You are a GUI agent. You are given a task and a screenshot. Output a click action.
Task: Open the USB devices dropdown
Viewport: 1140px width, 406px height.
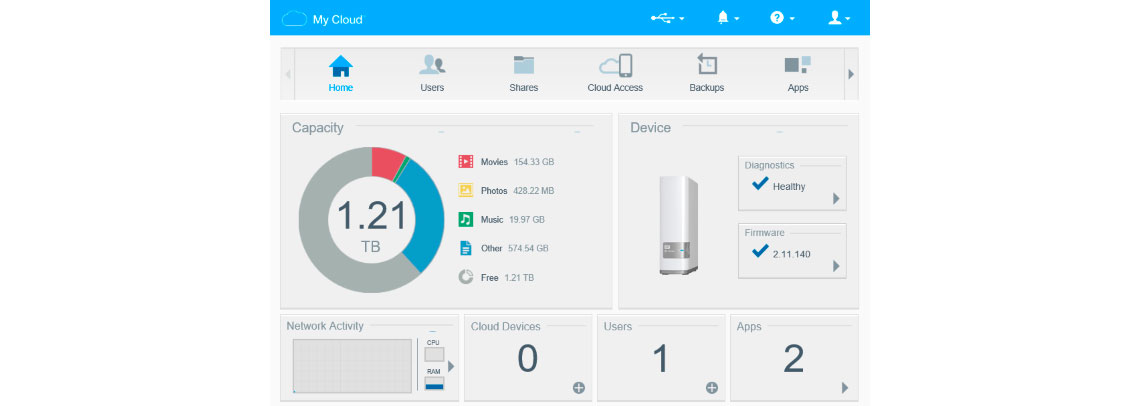tap(667, 18)
